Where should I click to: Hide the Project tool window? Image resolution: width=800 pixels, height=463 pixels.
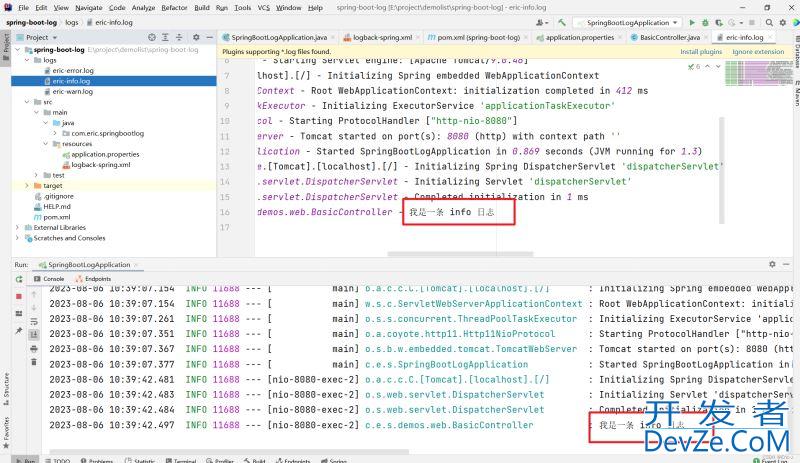(209, 37)
